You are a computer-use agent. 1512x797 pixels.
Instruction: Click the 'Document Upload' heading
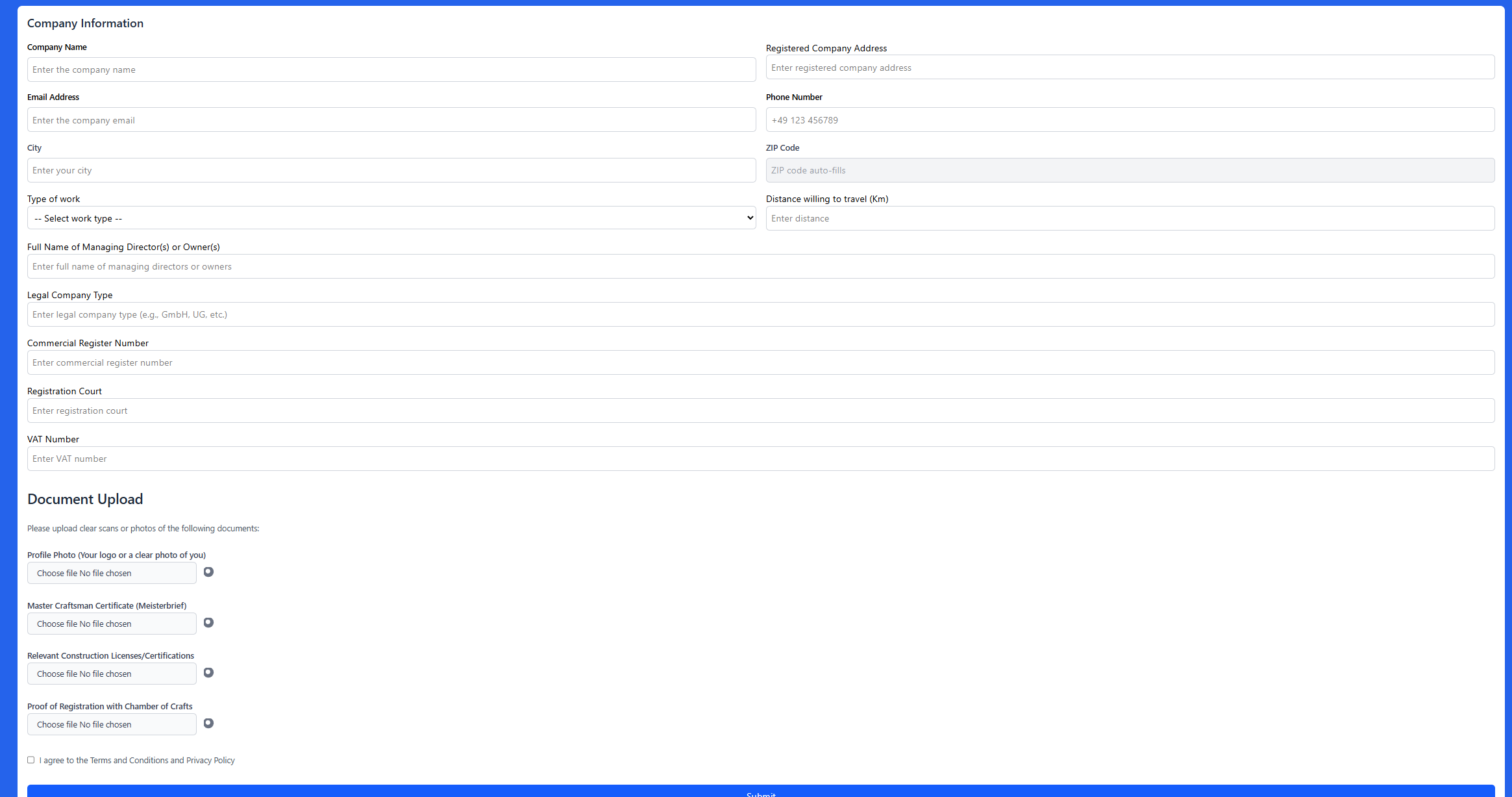pyautogui.click(x=85, y=499)
